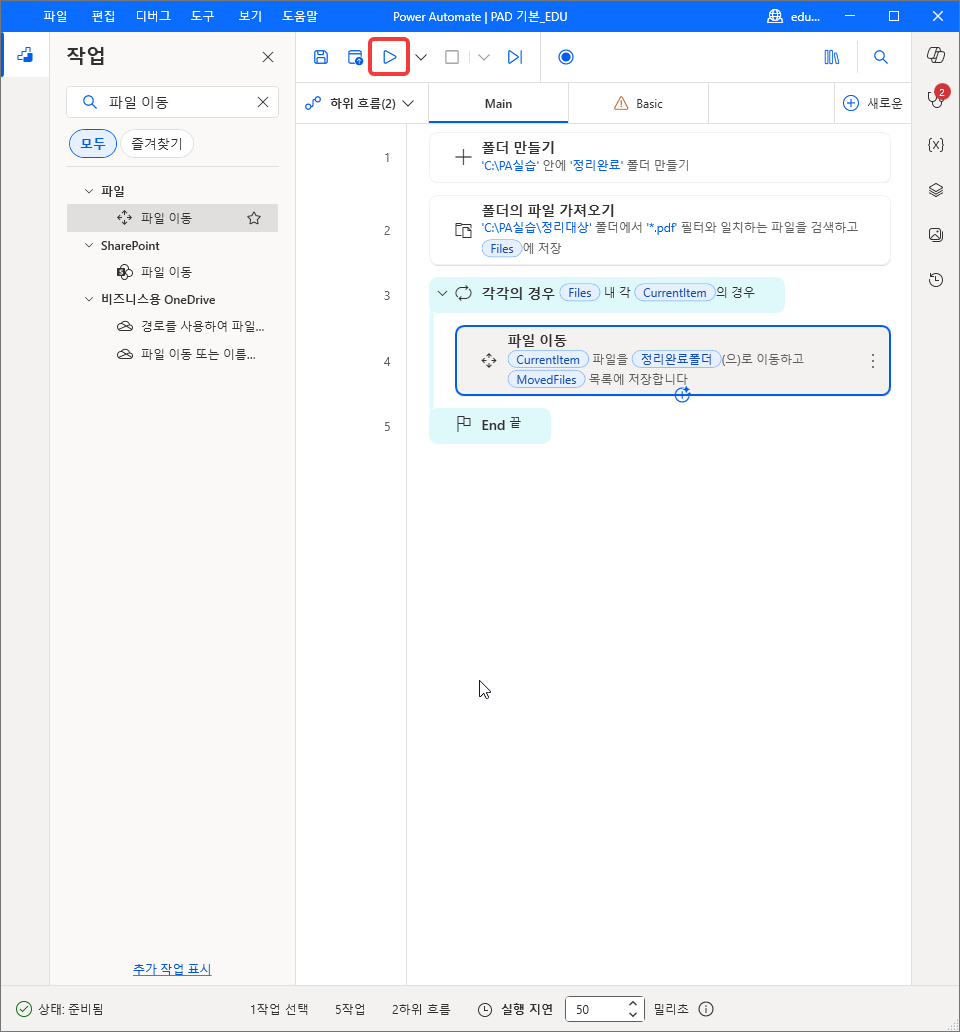Click the 추가 작업 표시 link
The height and width of the screenshot is (1032, 960).
tap(172, 969)
